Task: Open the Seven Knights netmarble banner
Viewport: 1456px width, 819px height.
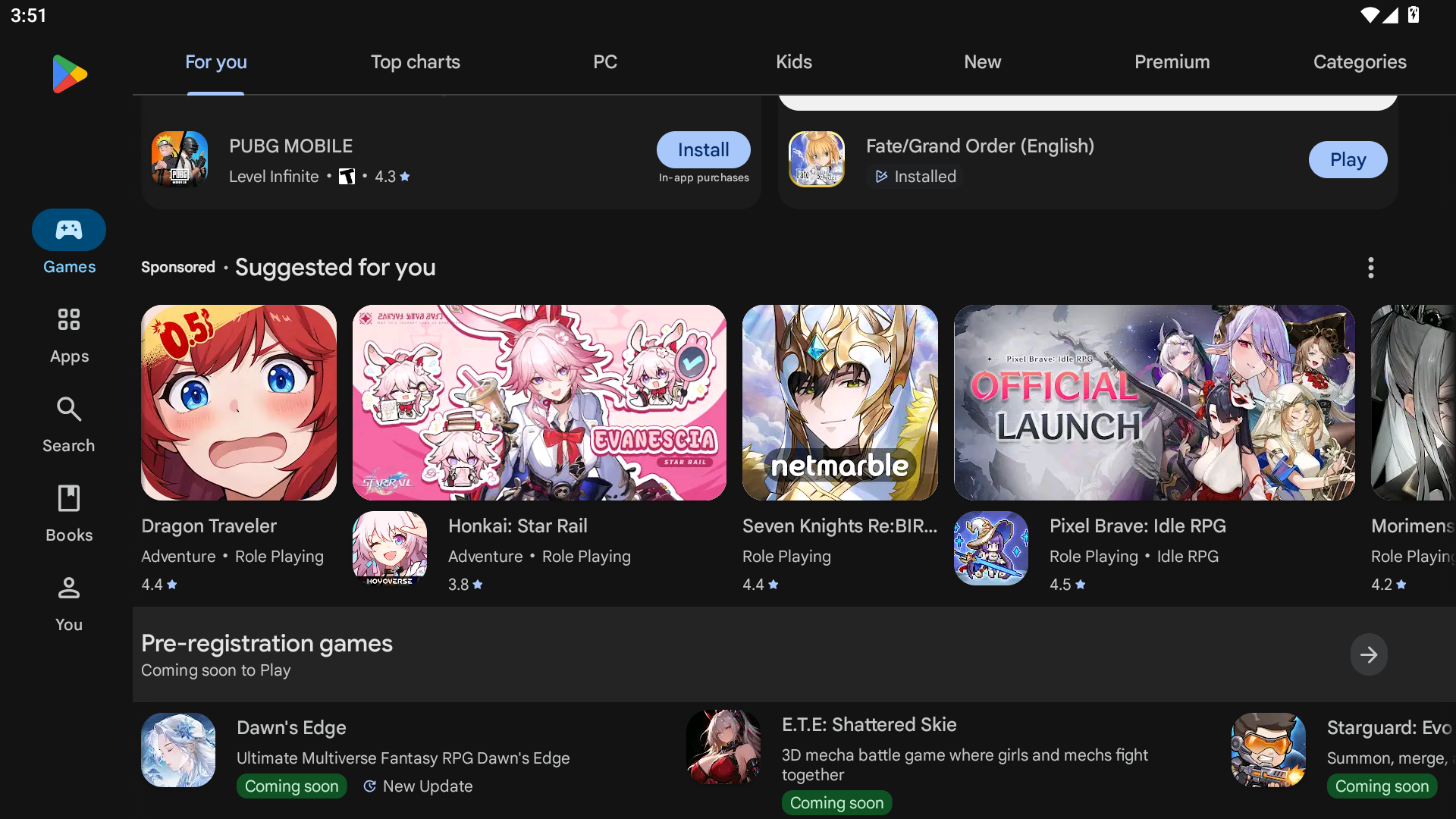Action: 840,403
